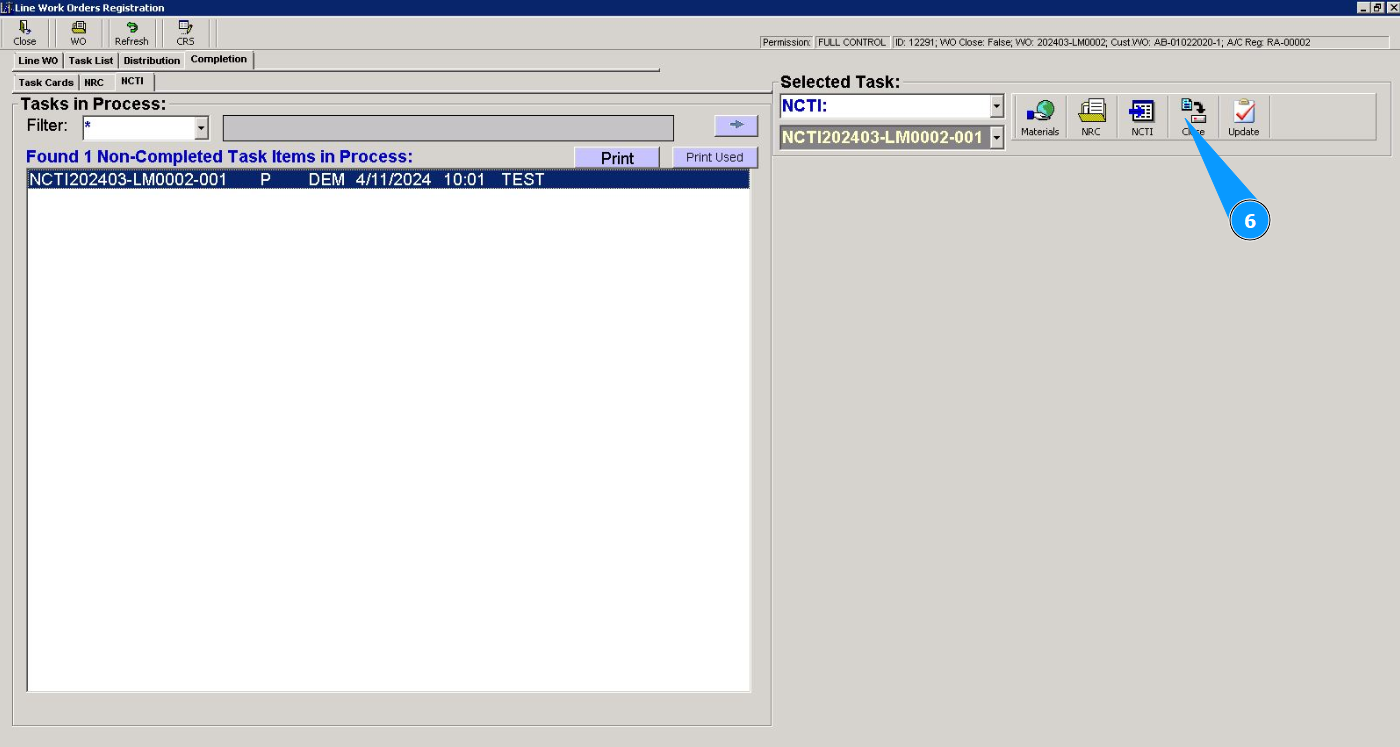Click the status field starting with ID: 12291
The image size is (1400, 747).
pos(1143,43)
